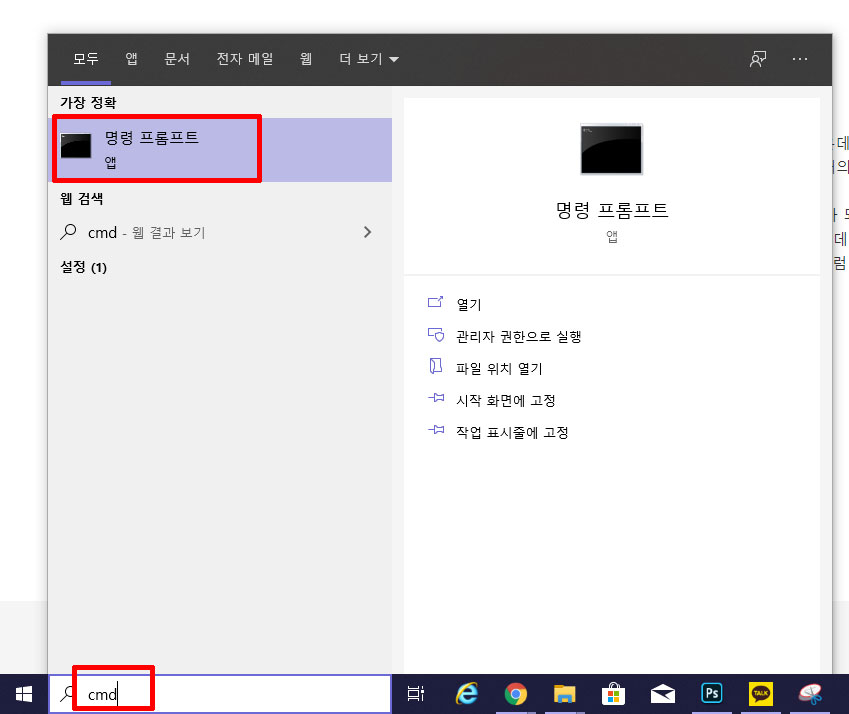Click the magnifier icon beside cmd web result
The height and width of the screenshot is (714, 849).
(68, 232)
